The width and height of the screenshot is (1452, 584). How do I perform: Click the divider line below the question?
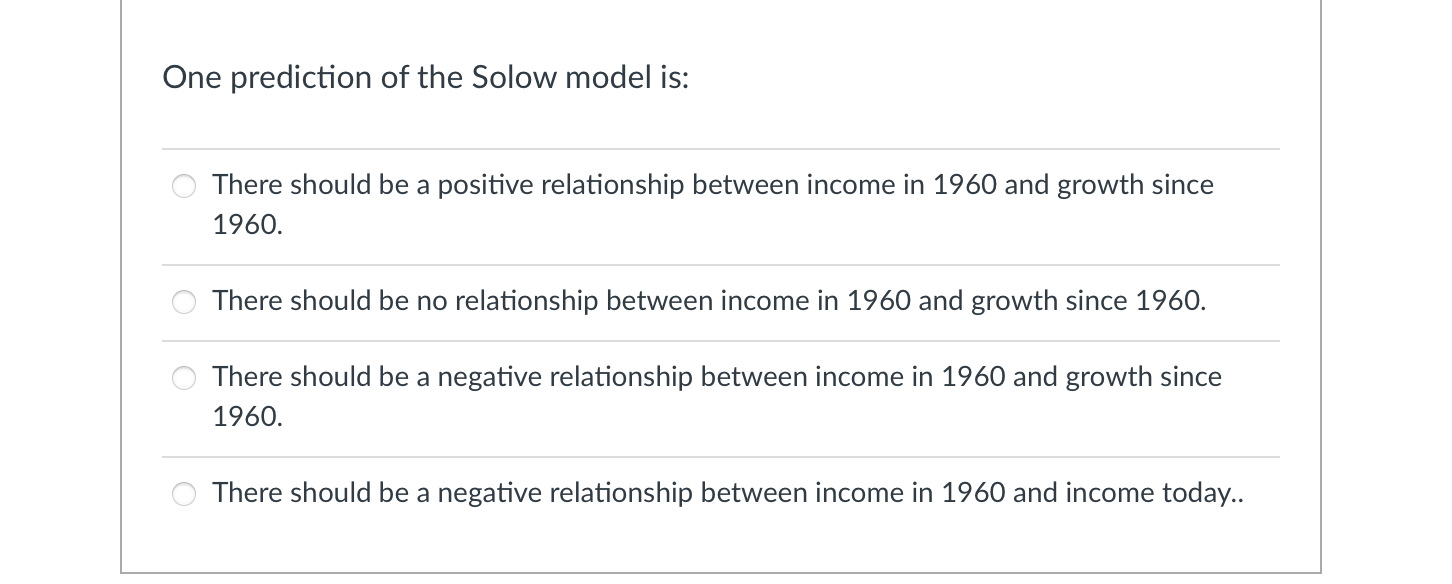(x=721, y=148)
